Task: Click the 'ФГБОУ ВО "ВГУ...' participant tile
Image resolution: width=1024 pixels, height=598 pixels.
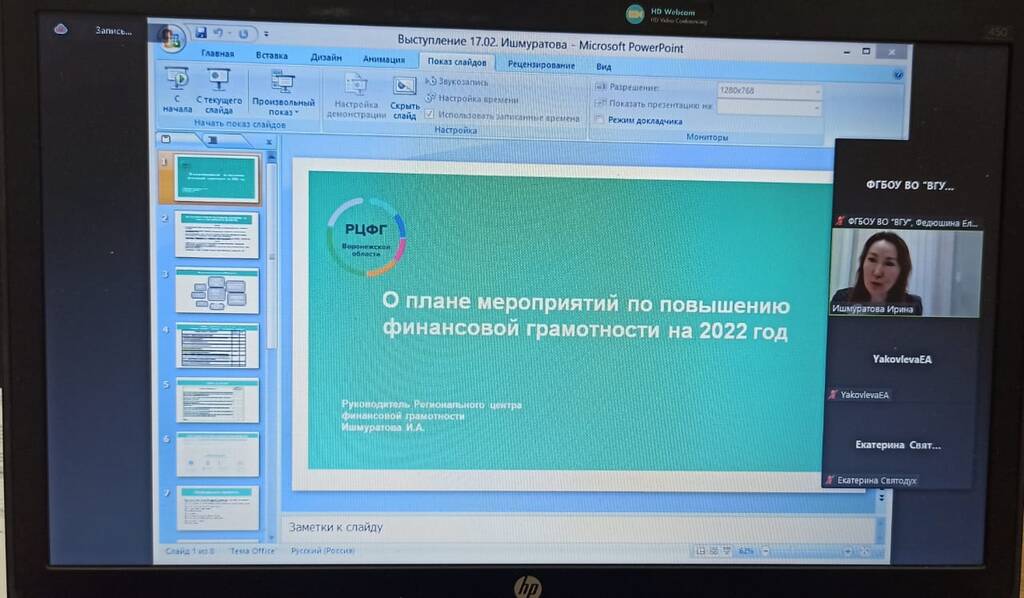Action: click(x=910, y=185)
